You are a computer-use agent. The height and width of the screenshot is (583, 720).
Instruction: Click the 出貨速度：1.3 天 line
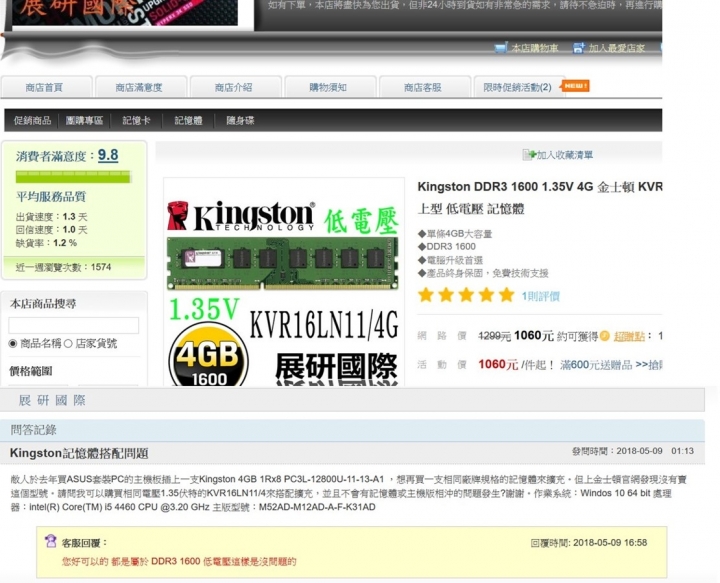pyautogui.click(x=51, y=217)
